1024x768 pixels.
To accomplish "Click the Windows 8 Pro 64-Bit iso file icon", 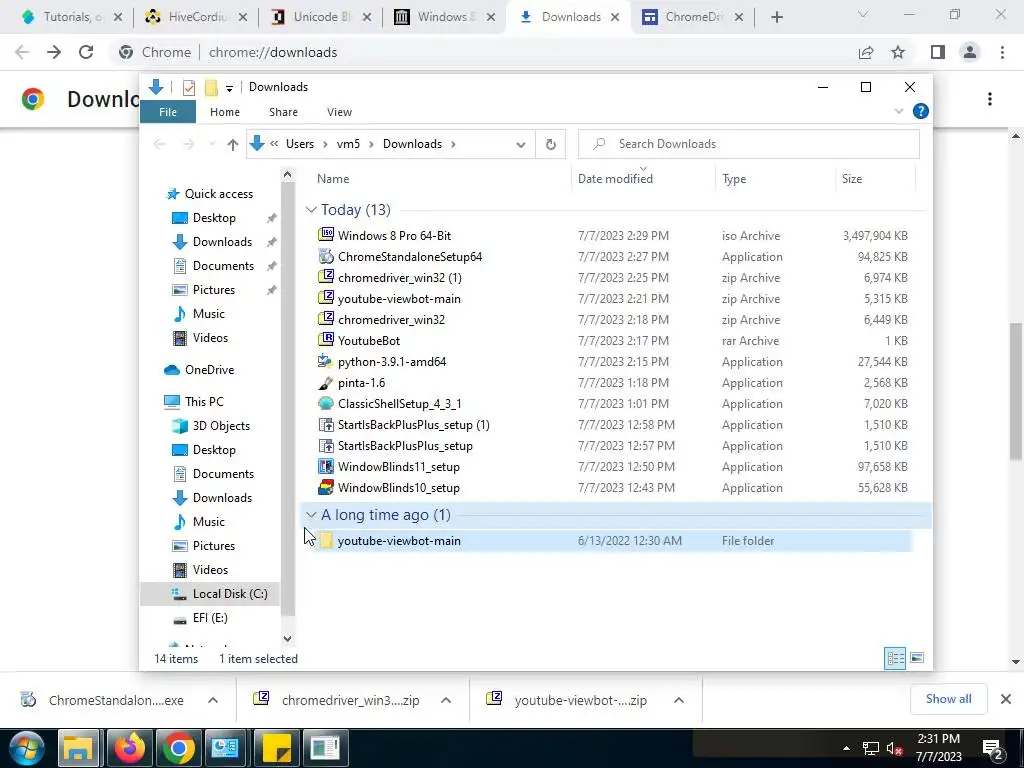I will (x=325, y=235).
